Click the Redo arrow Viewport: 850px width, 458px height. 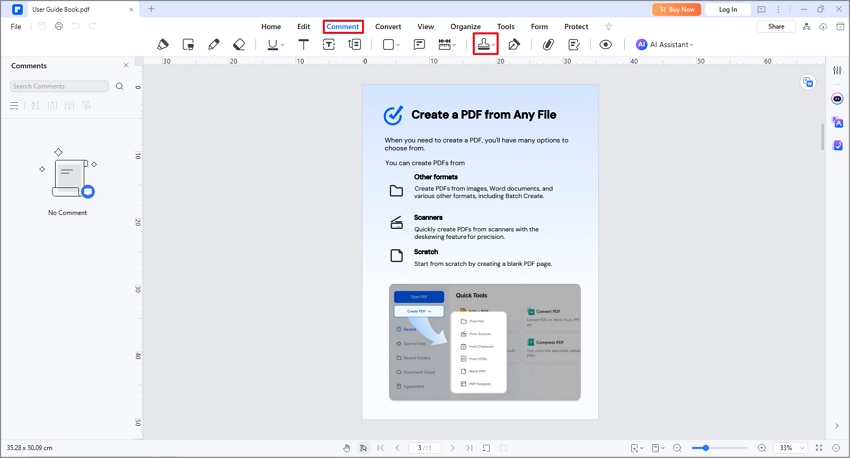93,26
